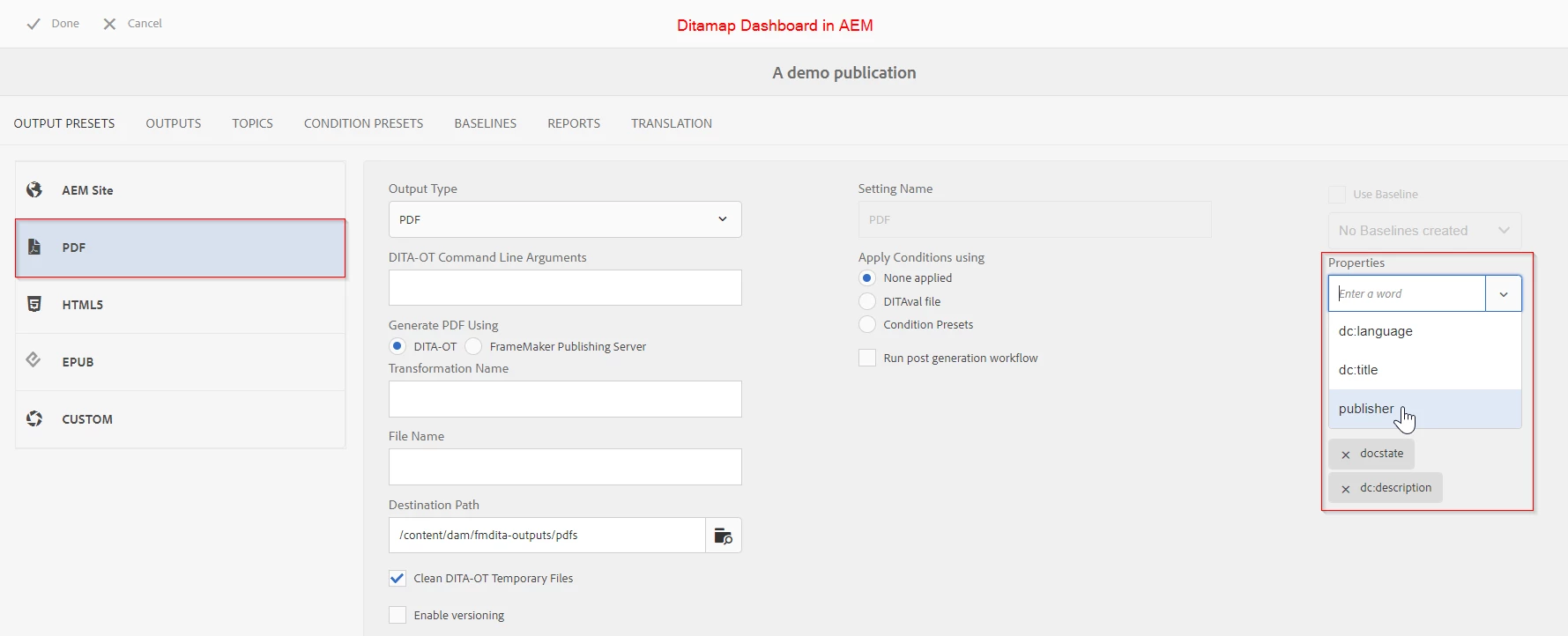Click the HTML5 shield icon
This screenshot has width=1568, height=636.
34,304
